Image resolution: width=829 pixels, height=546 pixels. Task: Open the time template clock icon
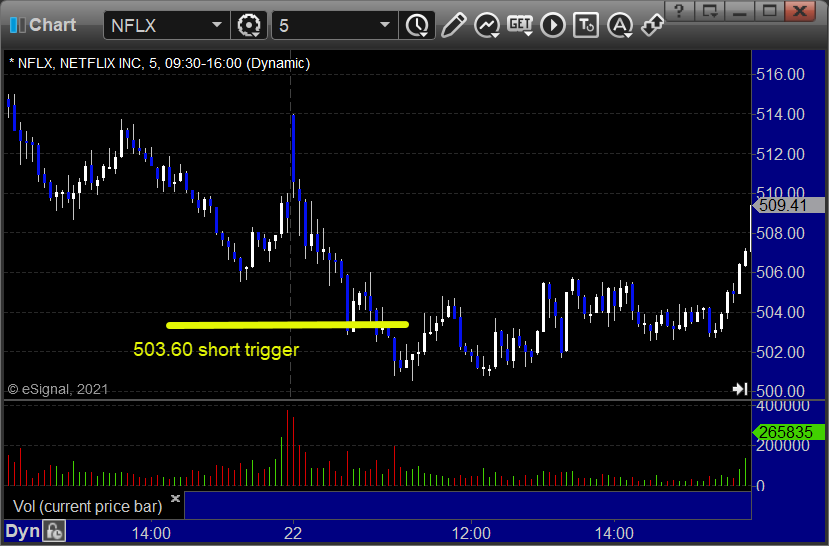point(418,25)
